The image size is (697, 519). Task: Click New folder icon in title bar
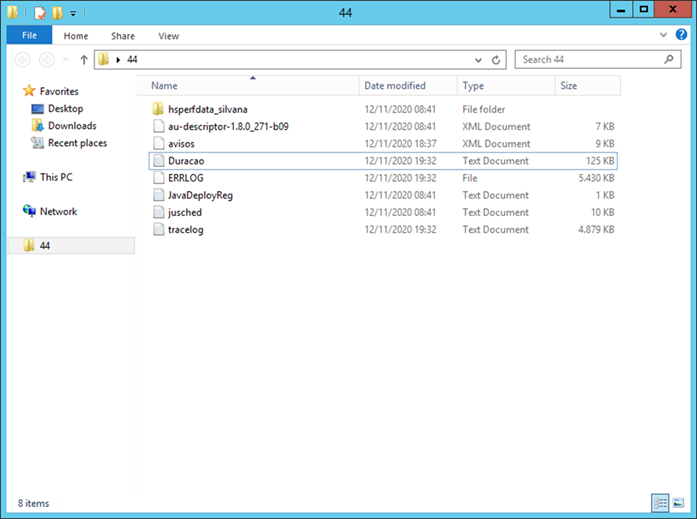pyautogui.click(x=57, y=13)
